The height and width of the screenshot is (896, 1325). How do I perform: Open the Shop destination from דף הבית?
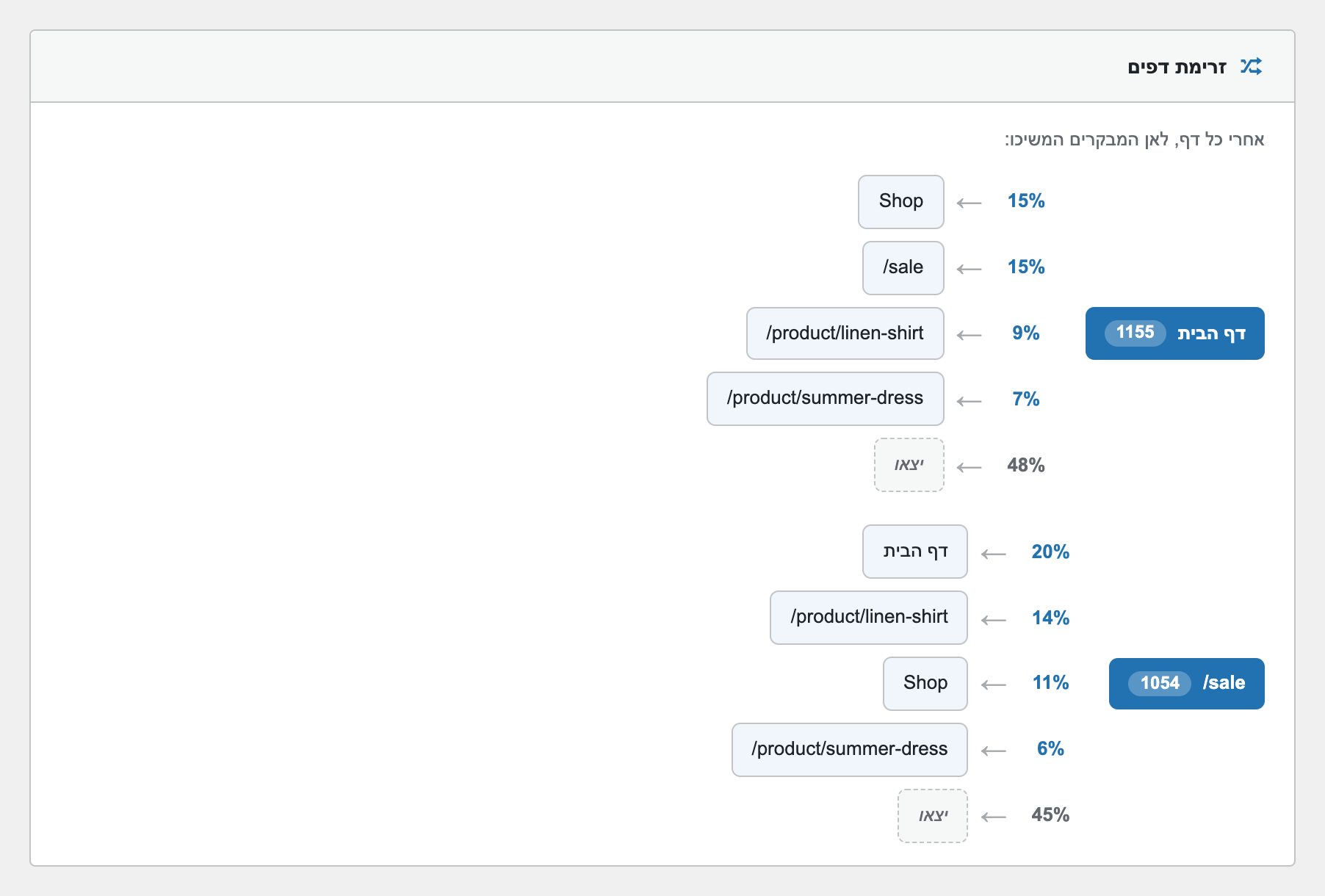click(900, 201)
